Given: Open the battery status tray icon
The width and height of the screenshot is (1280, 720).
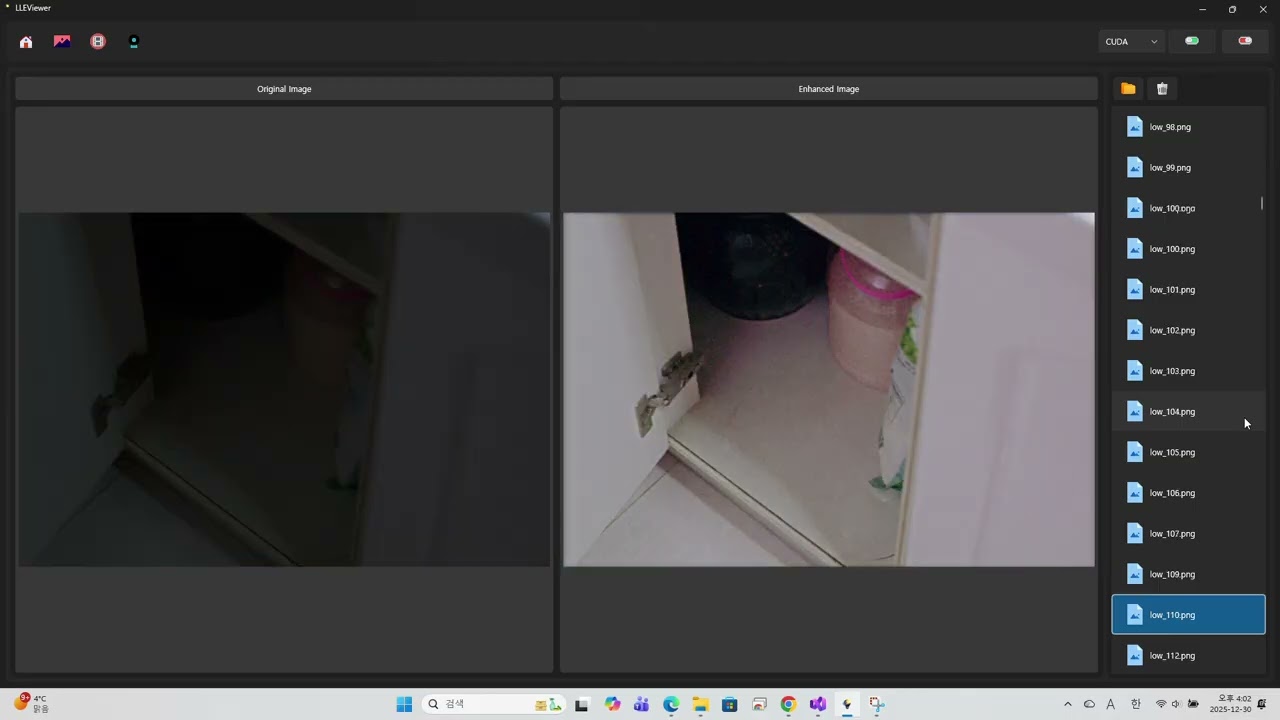Looking at the screenshot, I should coord(1193,704).
